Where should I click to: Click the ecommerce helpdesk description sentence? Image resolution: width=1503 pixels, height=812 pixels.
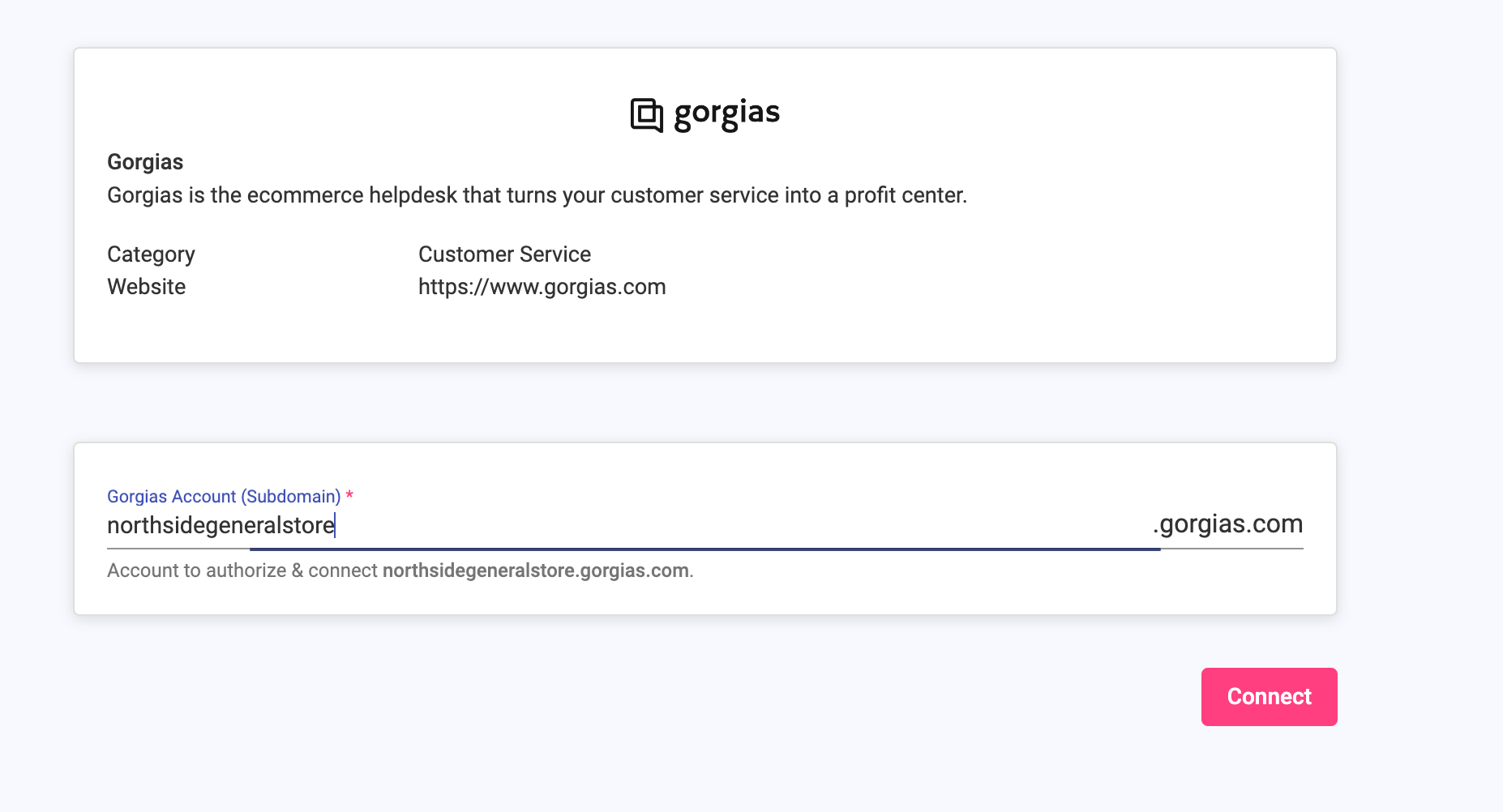tap(537, 195)
